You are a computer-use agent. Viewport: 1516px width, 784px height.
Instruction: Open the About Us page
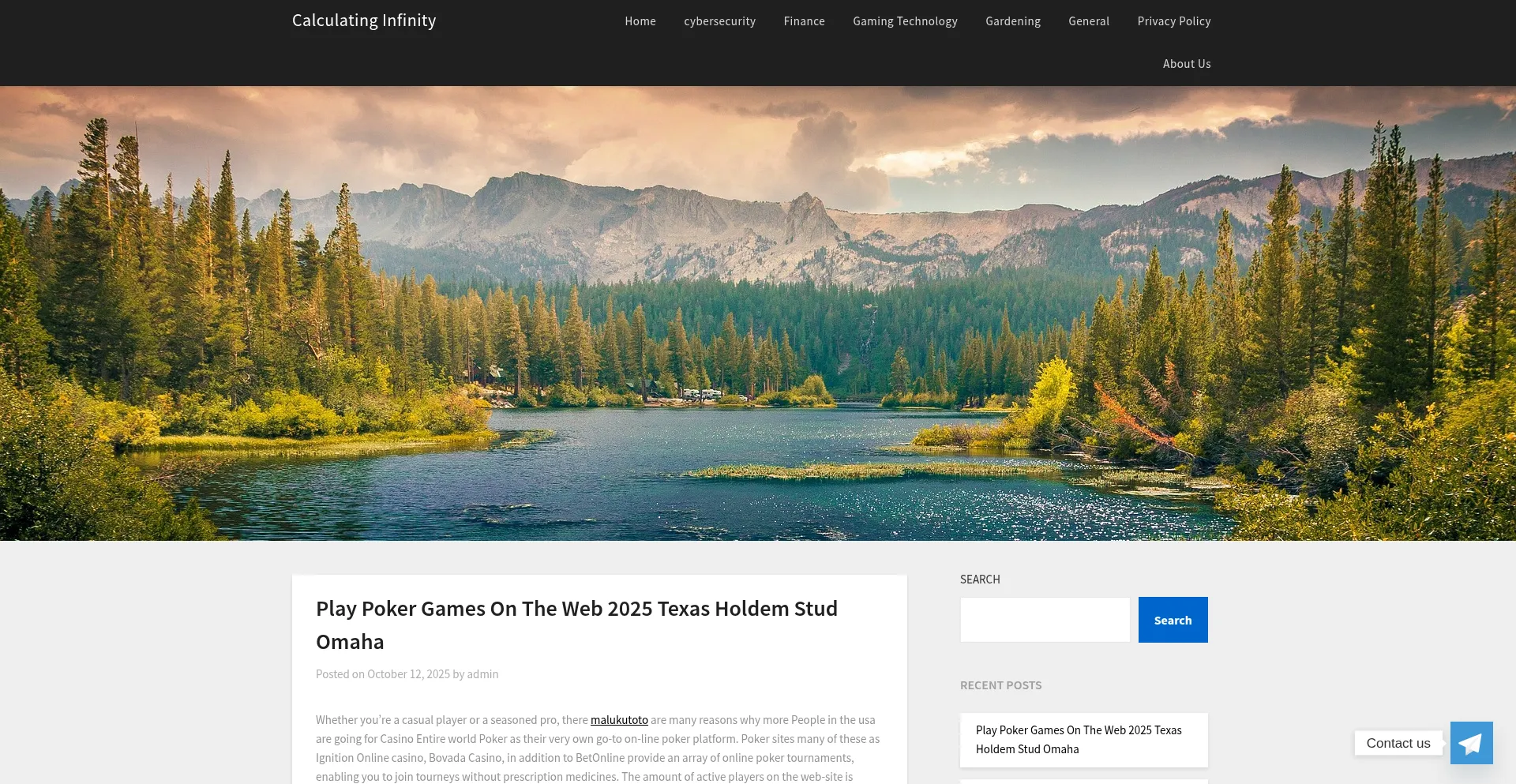1187,64
